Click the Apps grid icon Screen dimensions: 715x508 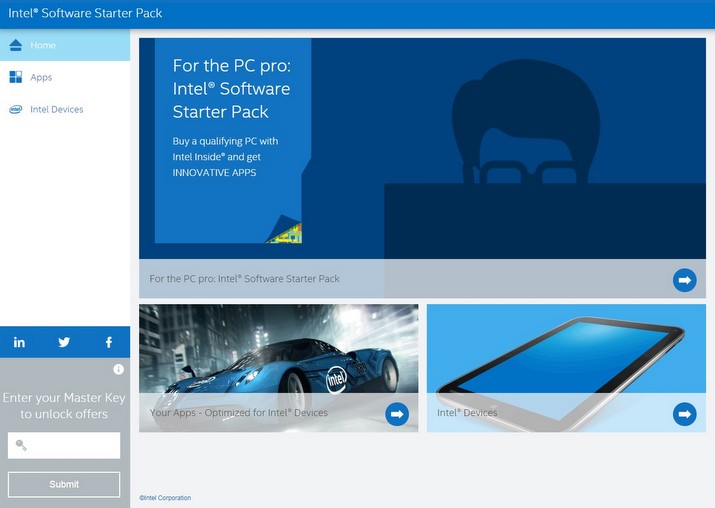16,77
